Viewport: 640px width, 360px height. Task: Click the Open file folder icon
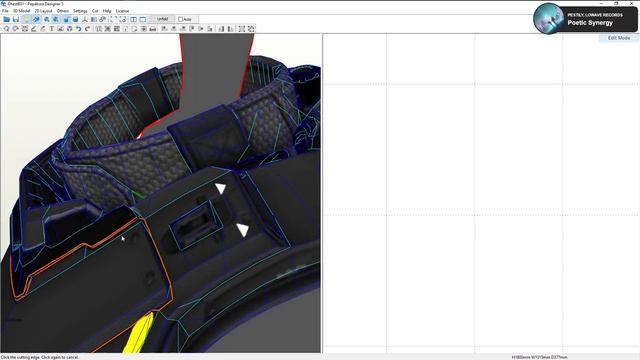(x=7, y=19)
